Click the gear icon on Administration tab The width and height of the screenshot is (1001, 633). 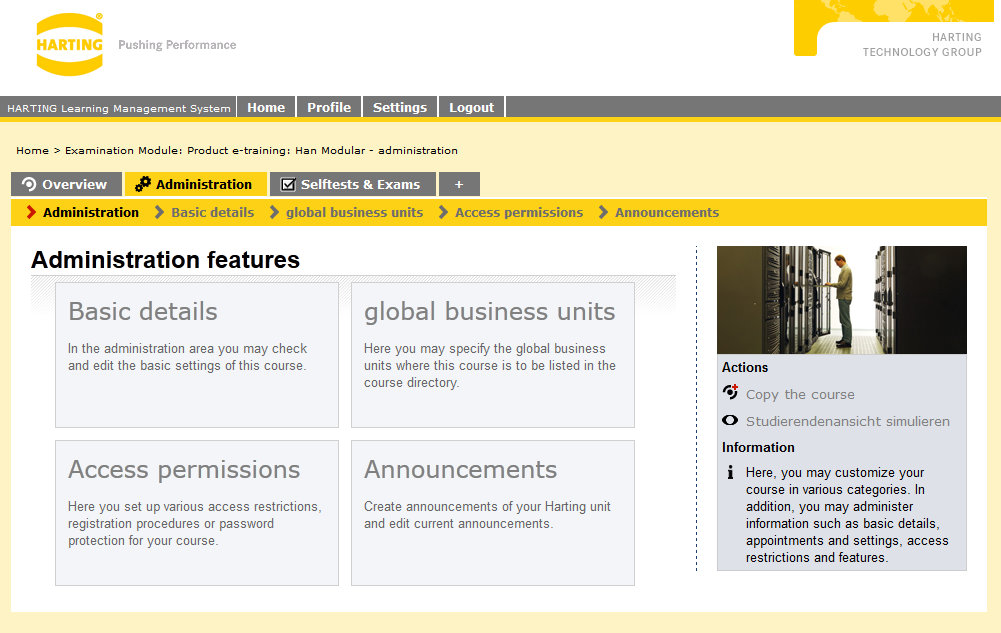click(143, 184)
